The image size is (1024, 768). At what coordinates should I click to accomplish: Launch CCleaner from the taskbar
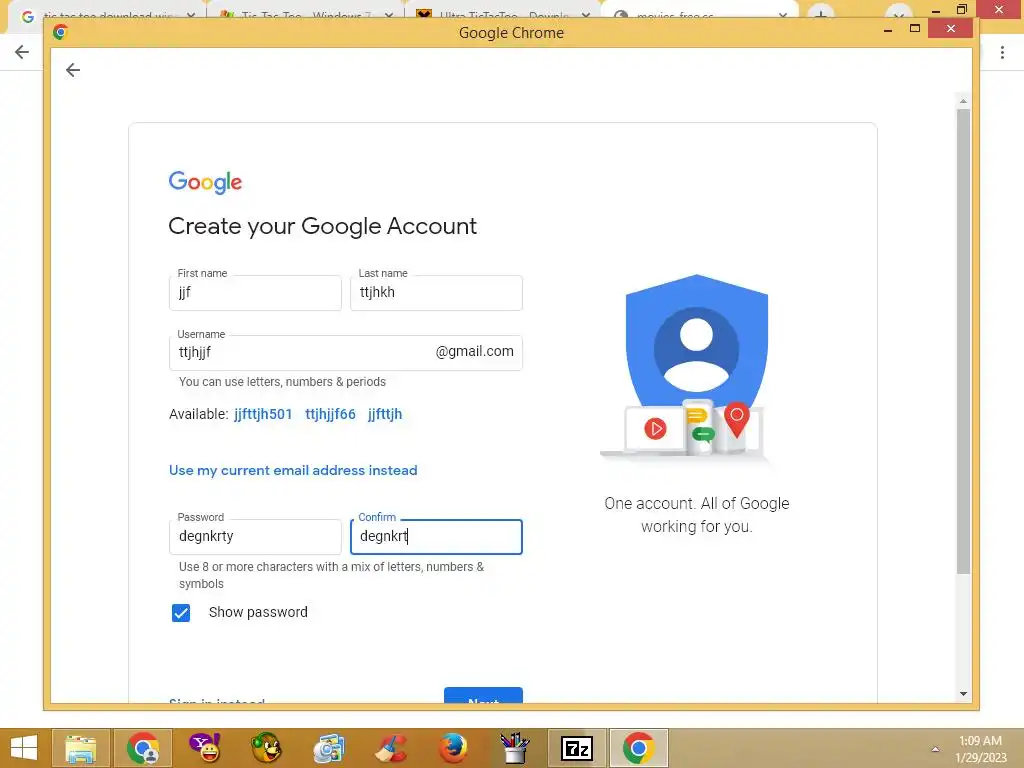(391, 748)
